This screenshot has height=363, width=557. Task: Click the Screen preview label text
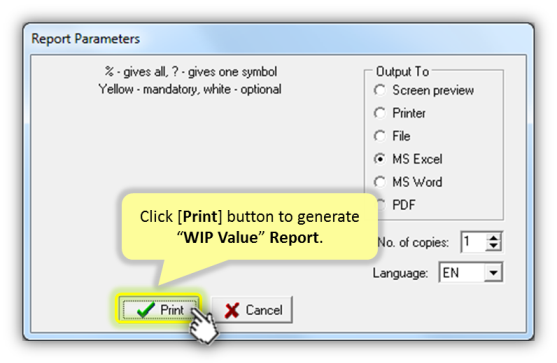(433, 90)
